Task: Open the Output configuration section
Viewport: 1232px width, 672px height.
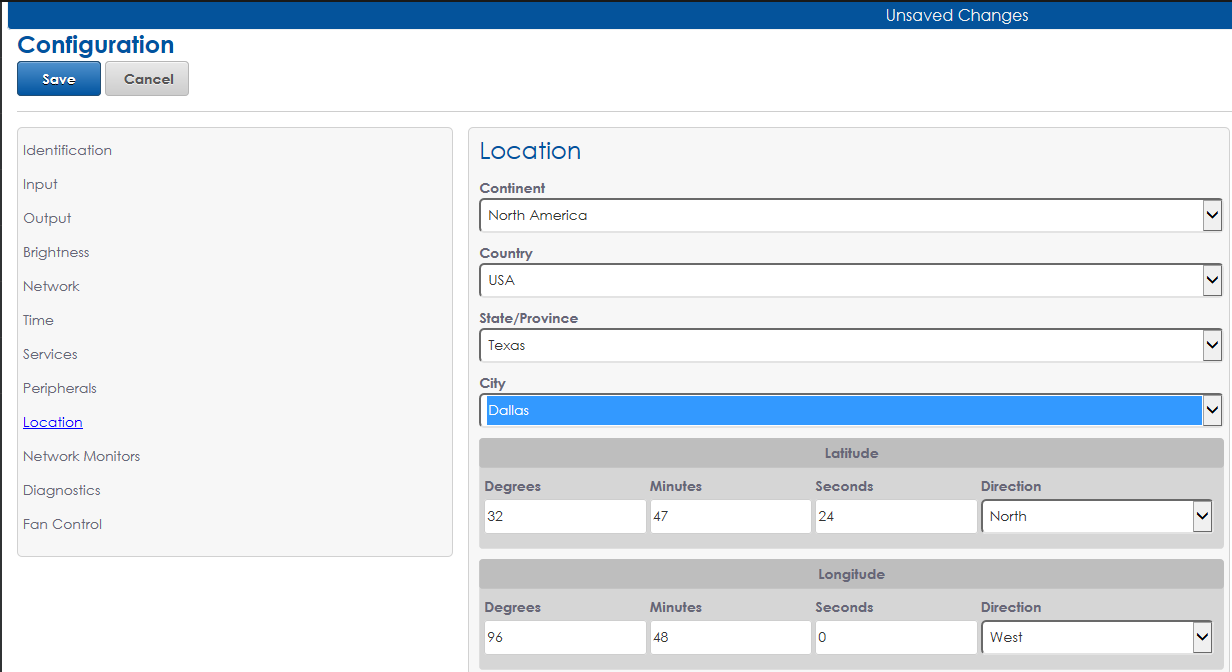Action: (x=47, y=218)
